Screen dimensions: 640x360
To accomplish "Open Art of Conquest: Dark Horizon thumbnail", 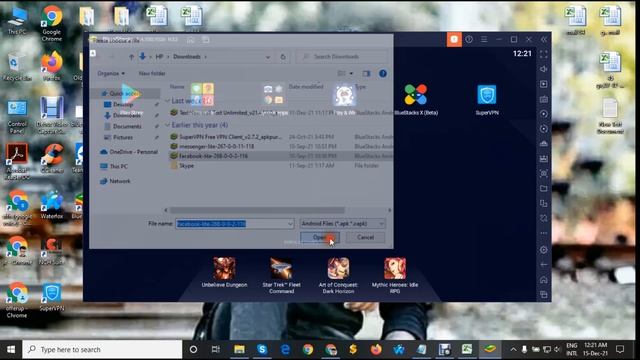I will coord(338,276).
